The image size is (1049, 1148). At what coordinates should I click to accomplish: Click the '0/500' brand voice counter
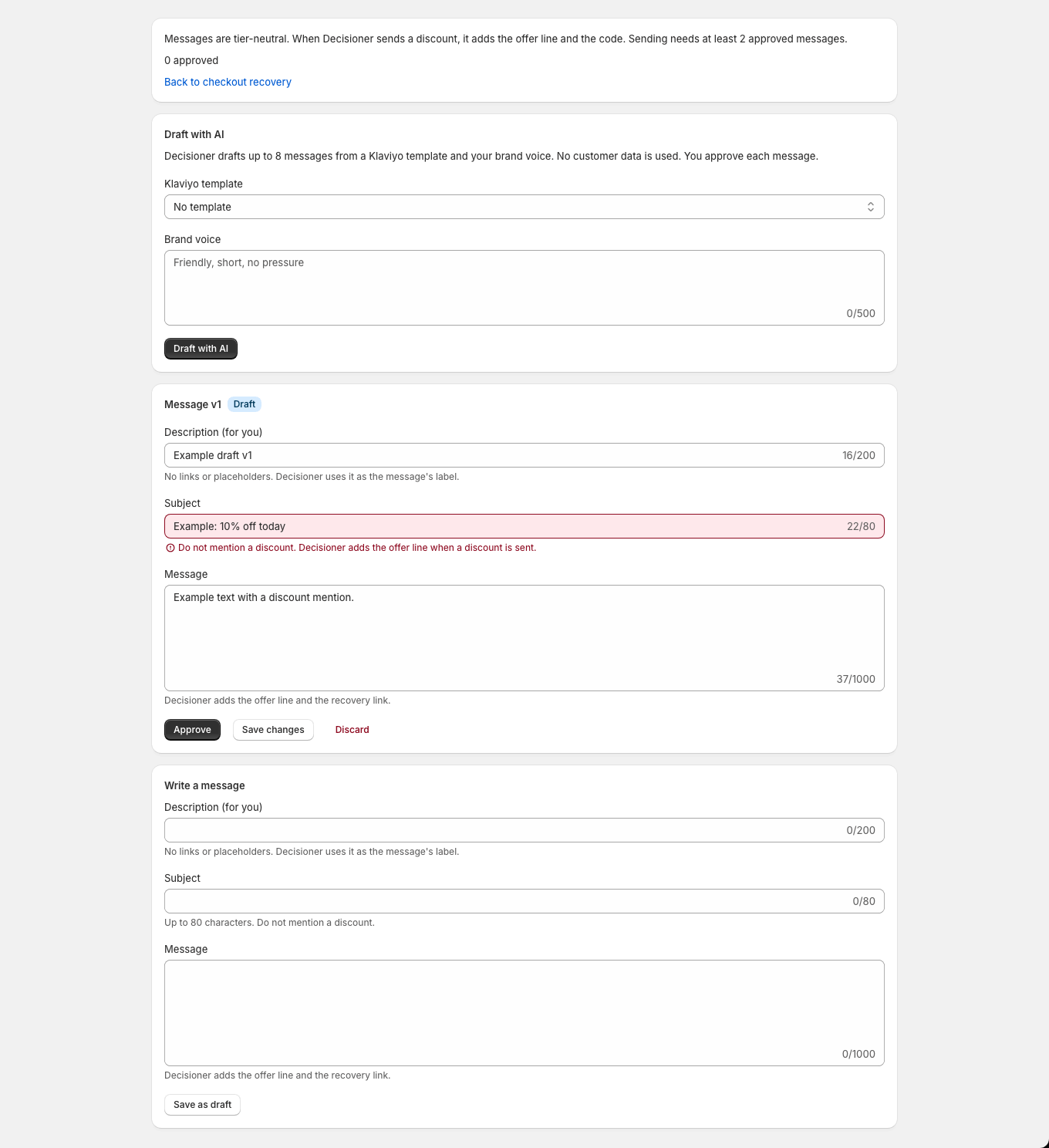(x=861, y=313)
